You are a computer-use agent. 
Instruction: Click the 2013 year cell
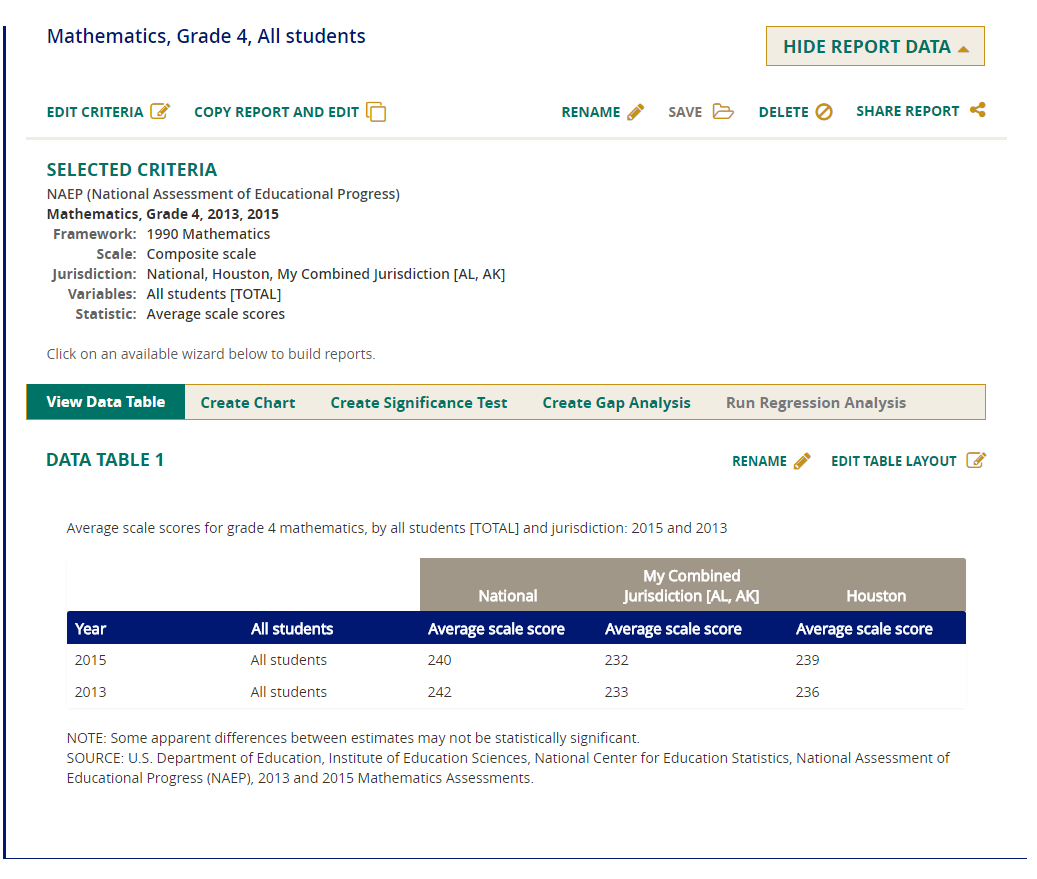[90, 692]
